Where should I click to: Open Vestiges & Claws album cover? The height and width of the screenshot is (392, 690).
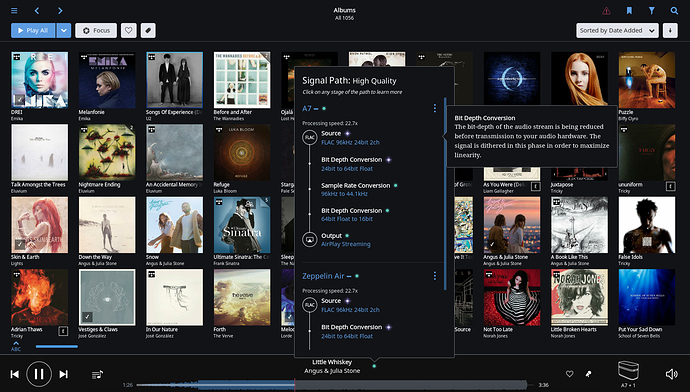tap(107, 297)
